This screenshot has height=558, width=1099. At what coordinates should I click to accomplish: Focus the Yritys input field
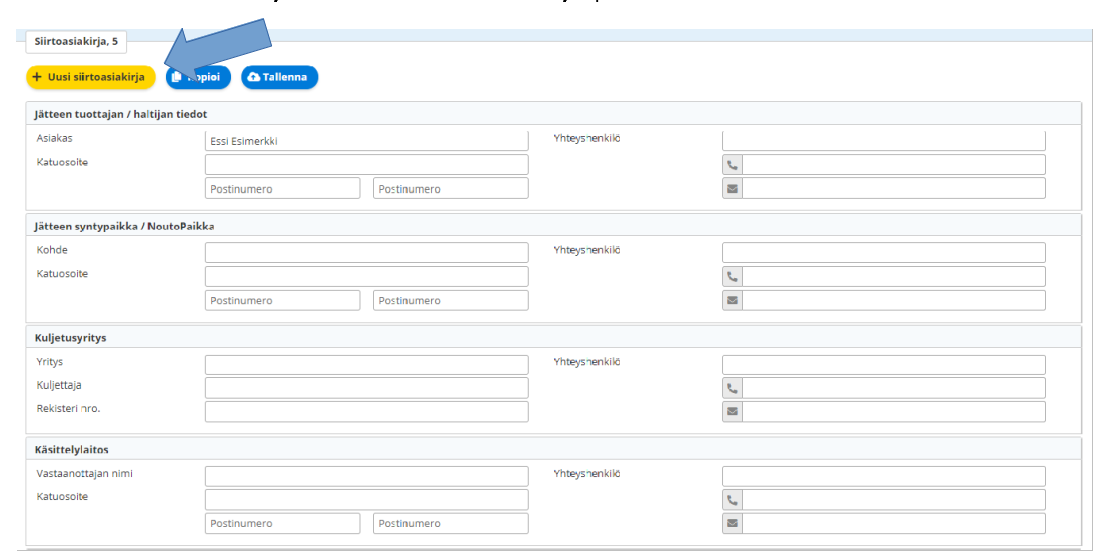pos(367,365)
